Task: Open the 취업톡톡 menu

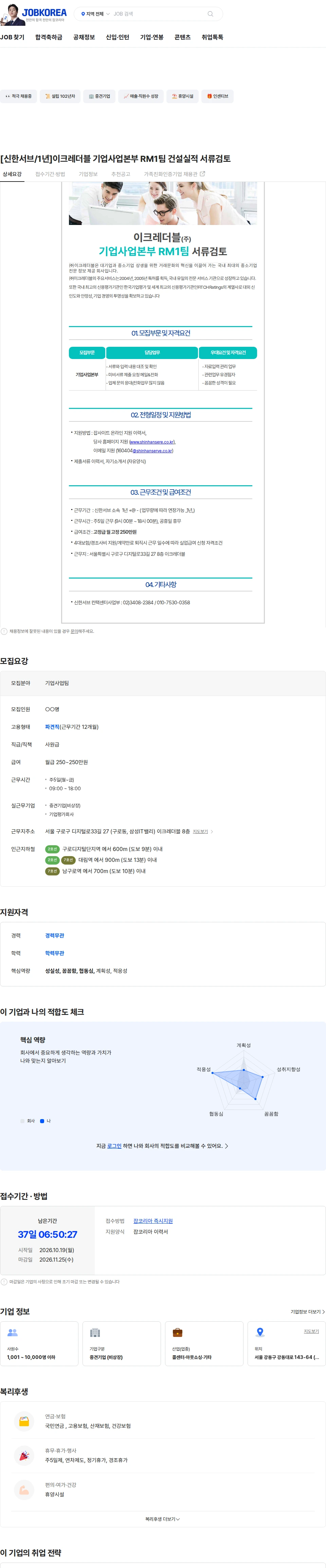Action: pos(212,37)
